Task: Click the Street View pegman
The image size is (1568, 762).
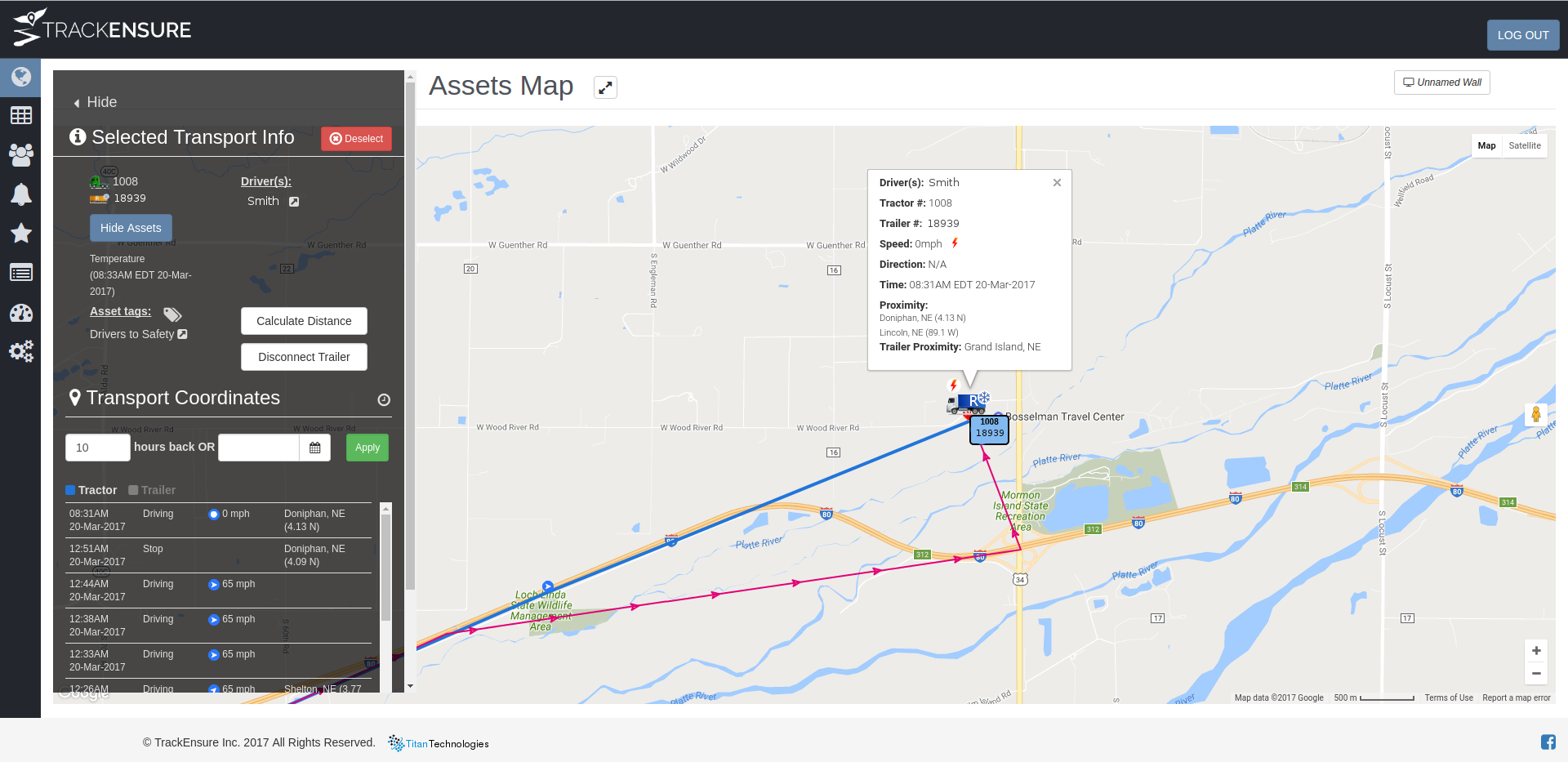Action: (x=1536, y=415)
